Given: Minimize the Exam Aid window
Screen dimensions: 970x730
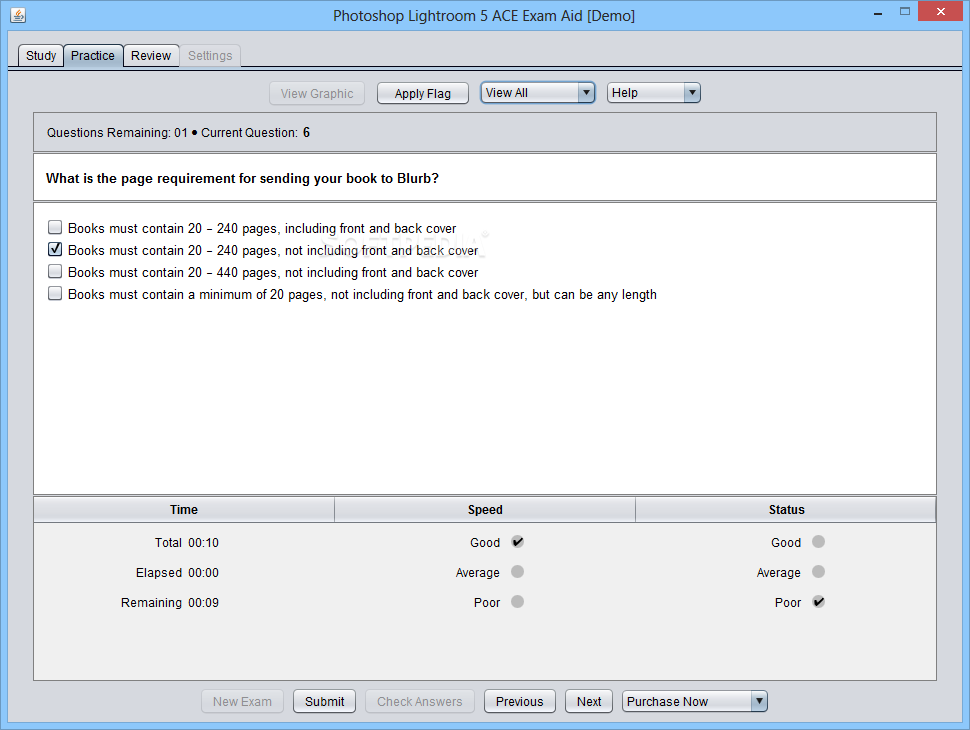Looking at the screenshot, I should 878,12.
